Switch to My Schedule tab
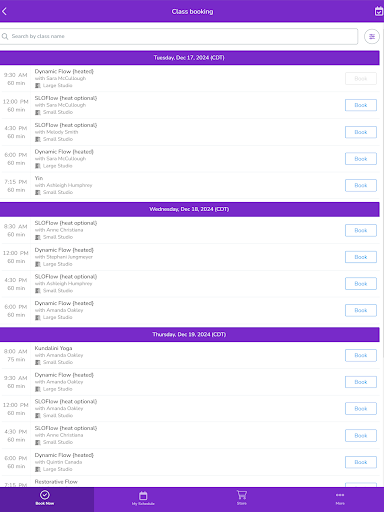 tap(143, 498)
